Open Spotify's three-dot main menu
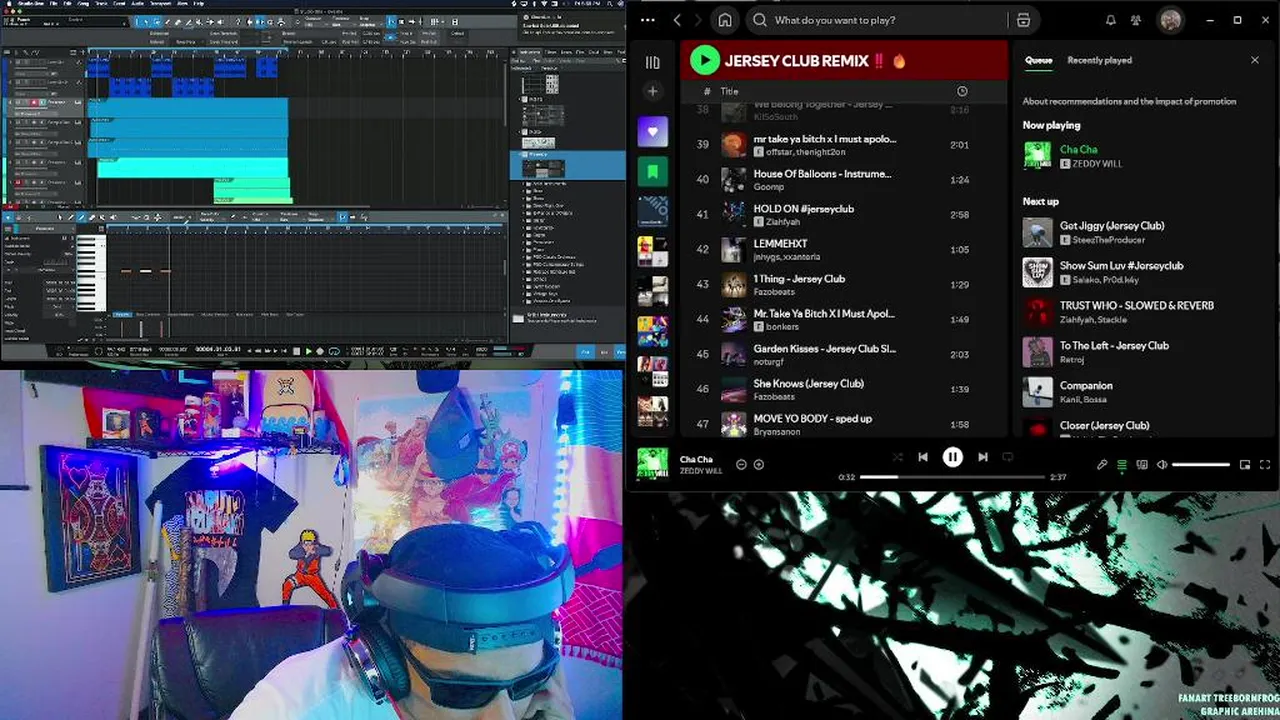The height and width of the screenshot is (720, 1280). click(x=647, y=20)
